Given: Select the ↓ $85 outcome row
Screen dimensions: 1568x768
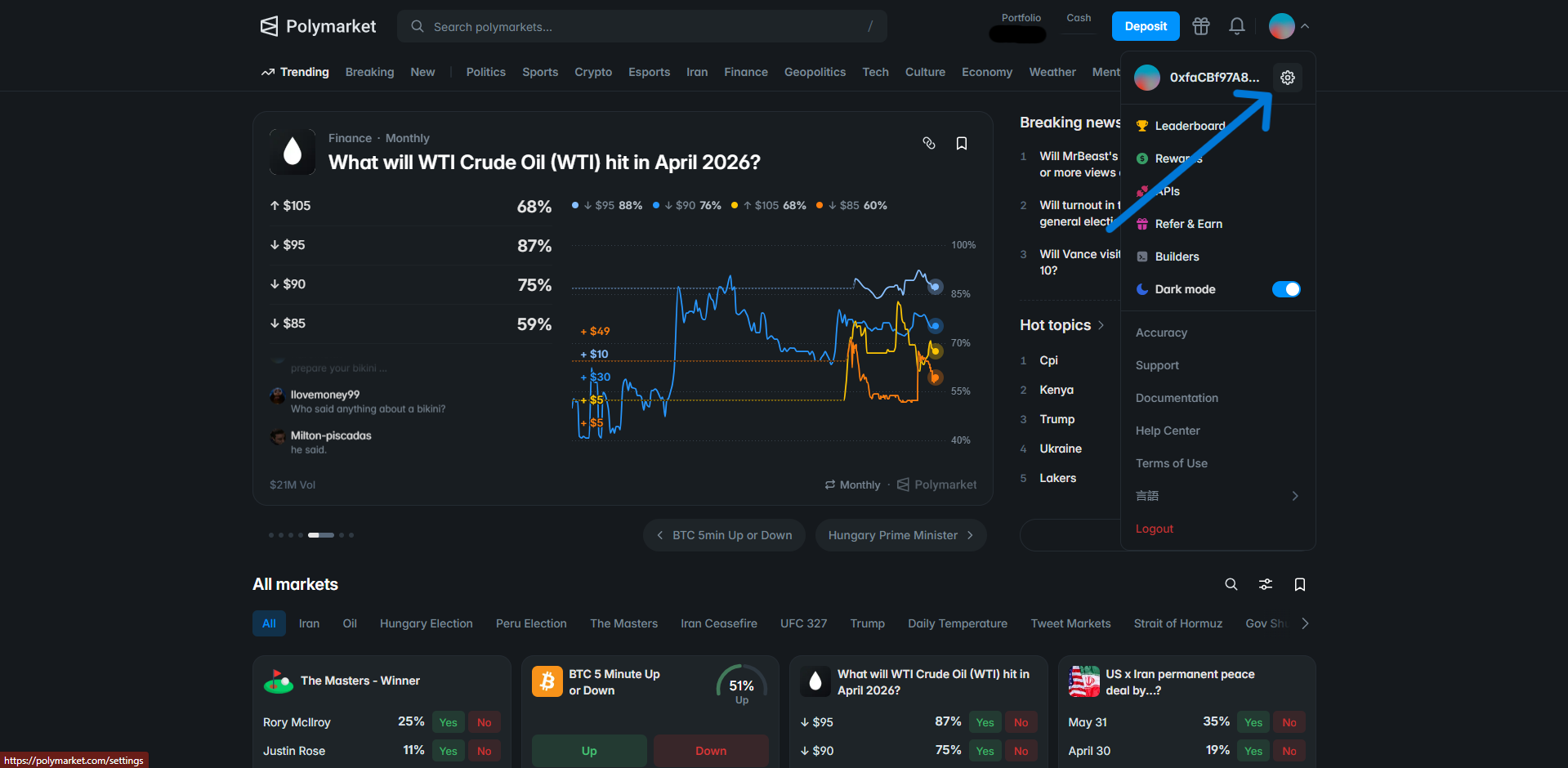Looking at the screenshot, I should pyautogui.click(x=411, y=324).
